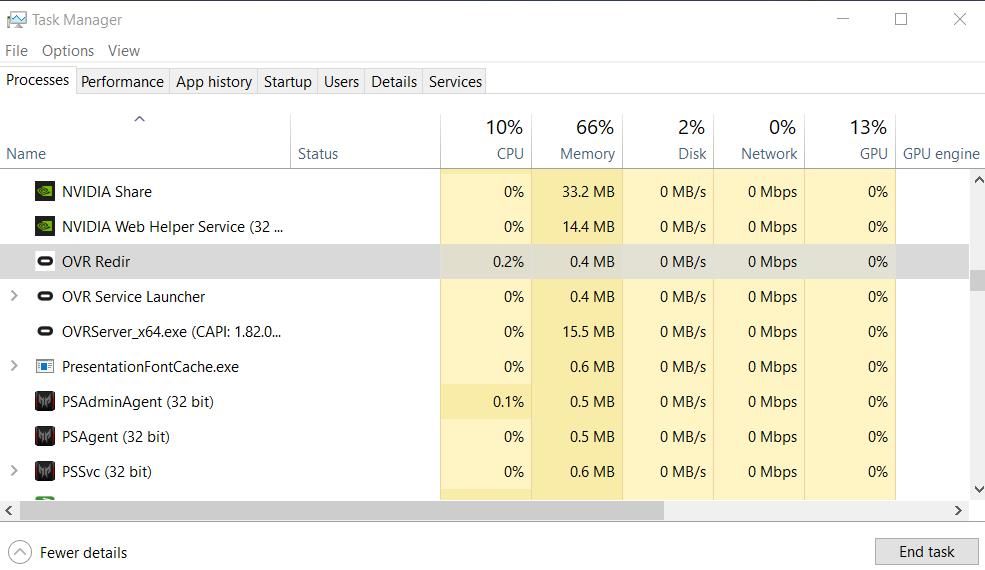Click the NVIDIA Share process icon

click(x=44, y=192)
